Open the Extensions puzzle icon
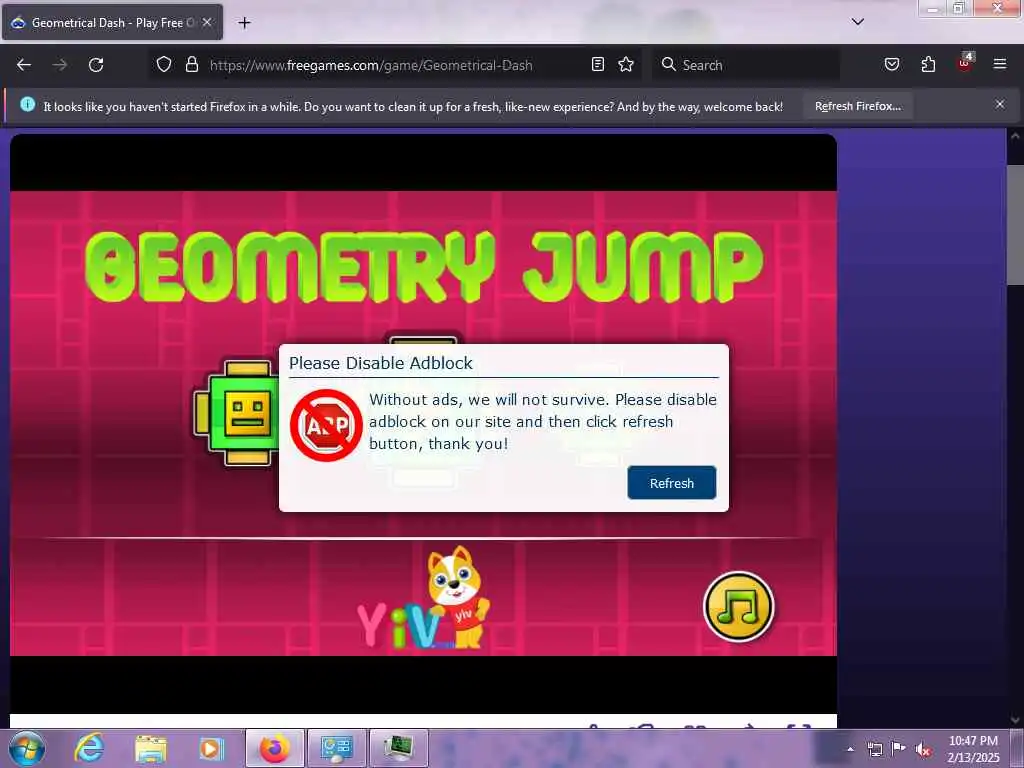 [928, 65]
